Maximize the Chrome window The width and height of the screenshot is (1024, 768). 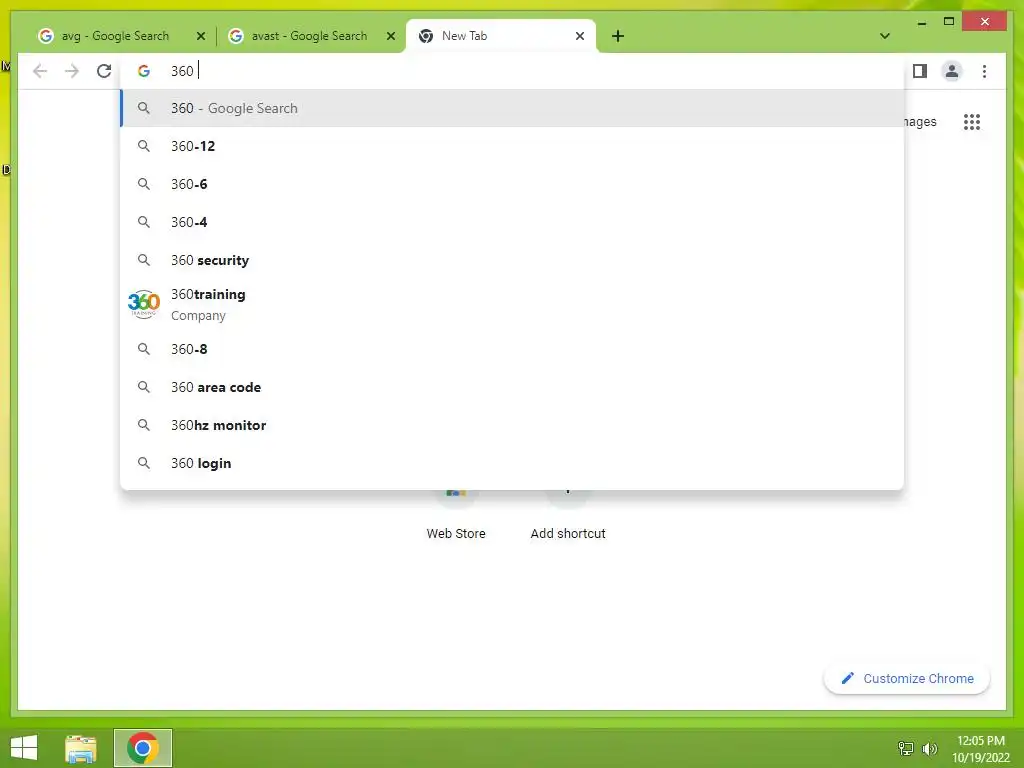[x=949, y=22]
